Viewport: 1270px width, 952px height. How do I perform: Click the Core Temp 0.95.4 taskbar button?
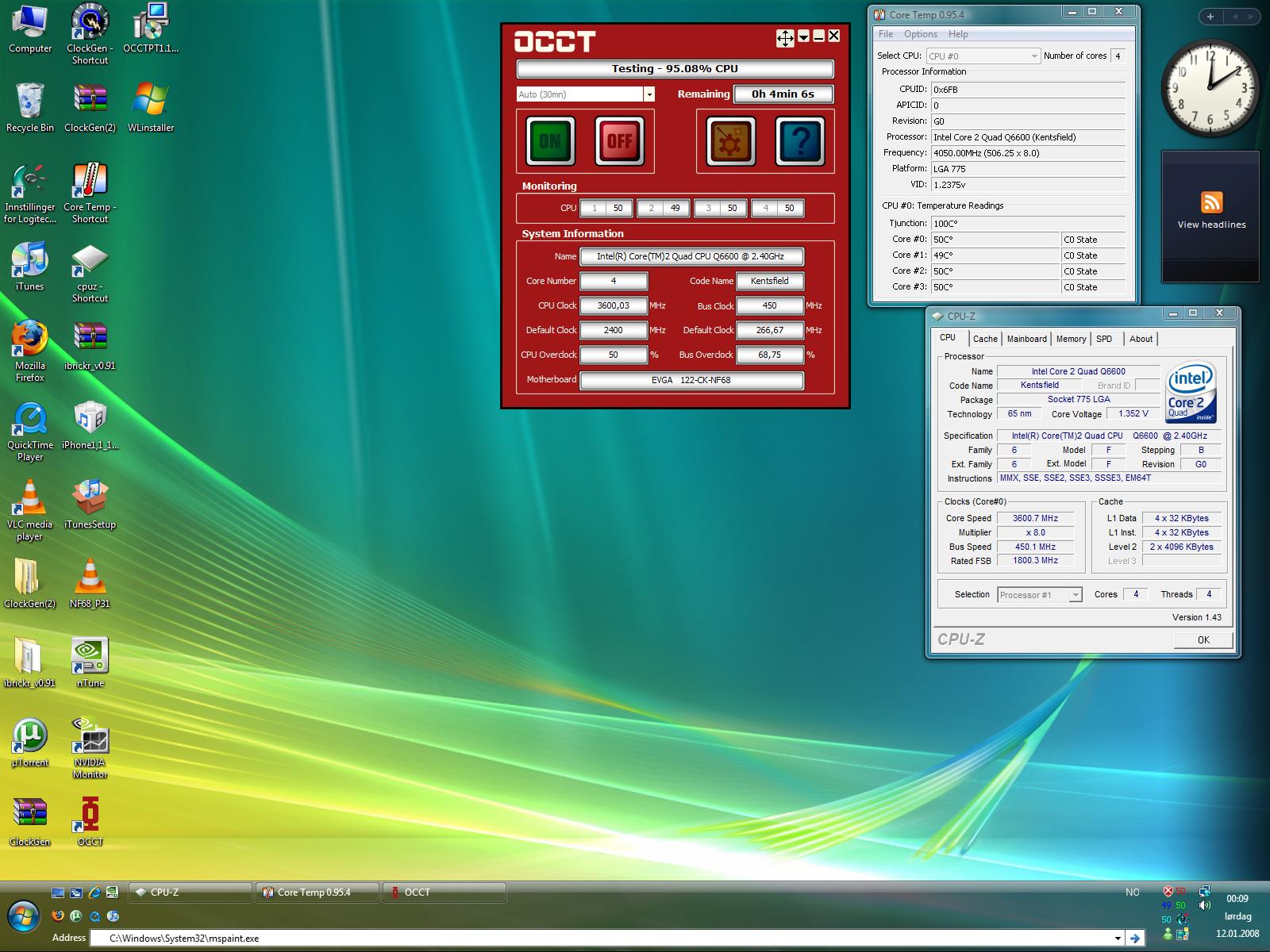pos(317,892)
